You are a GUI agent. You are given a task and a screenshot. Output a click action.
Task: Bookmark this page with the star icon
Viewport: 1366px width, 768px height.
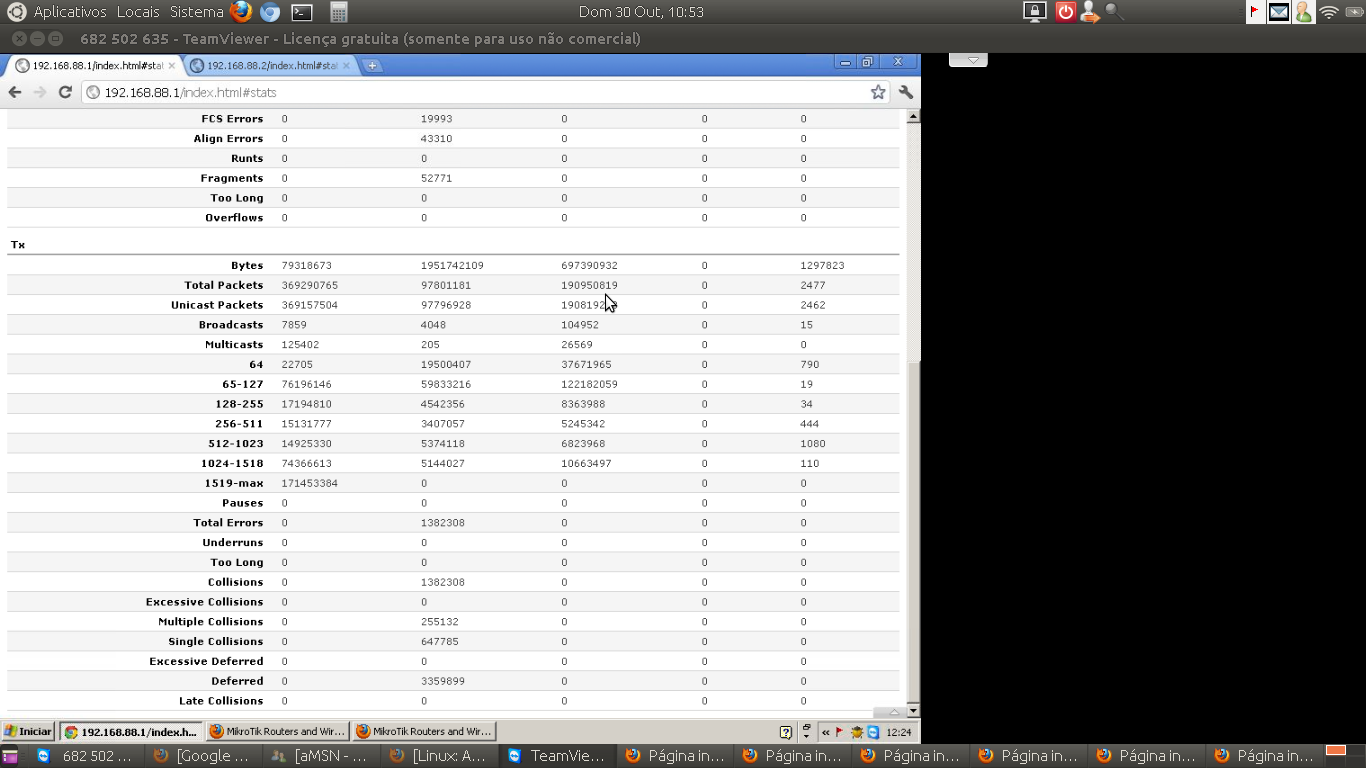click(878, 92)
